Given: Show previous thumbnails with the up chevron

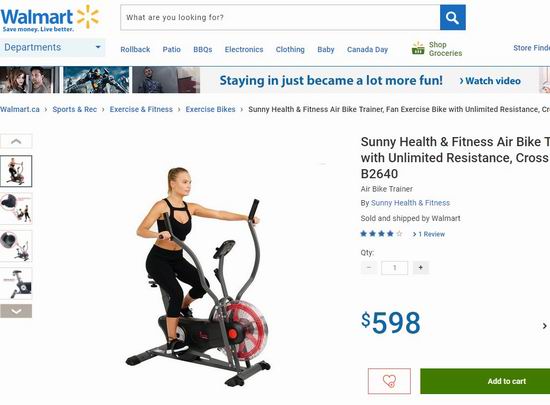Looking at the screenshot, I should click(x=16, y=141).
